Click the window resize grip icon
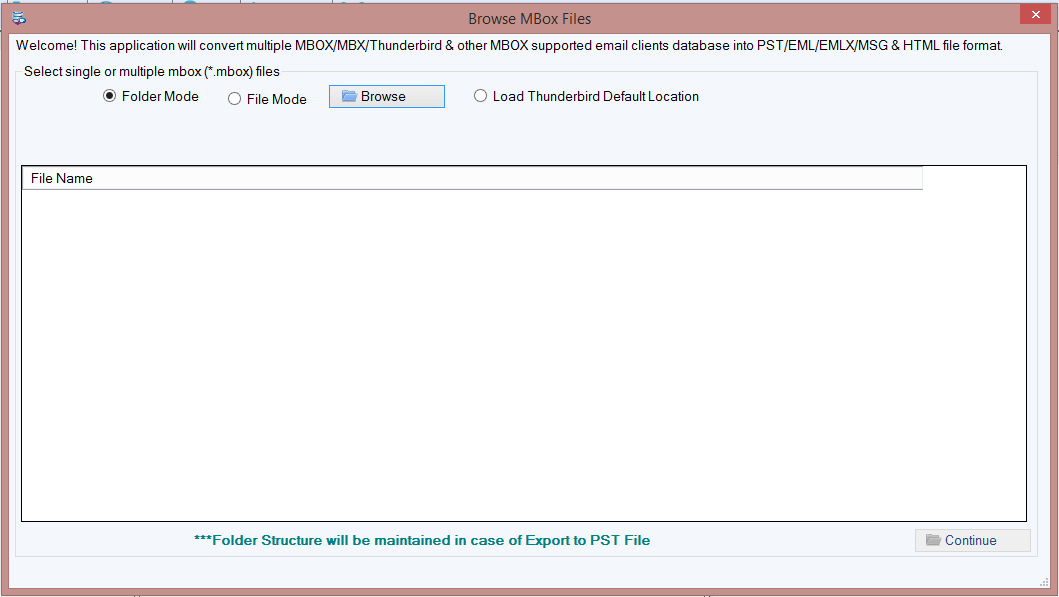Screen dimensions: 1059x597 click(x=1044, y=581)
